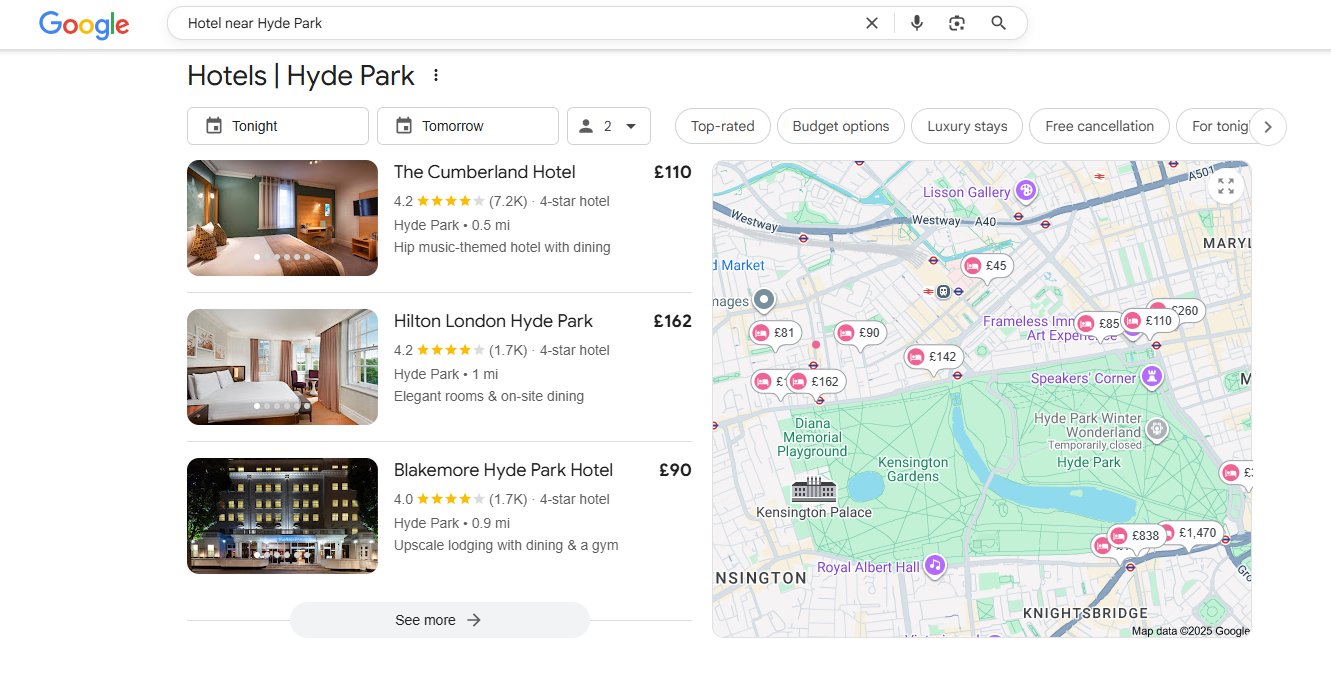Open Google Lens image search

point(957,23)
